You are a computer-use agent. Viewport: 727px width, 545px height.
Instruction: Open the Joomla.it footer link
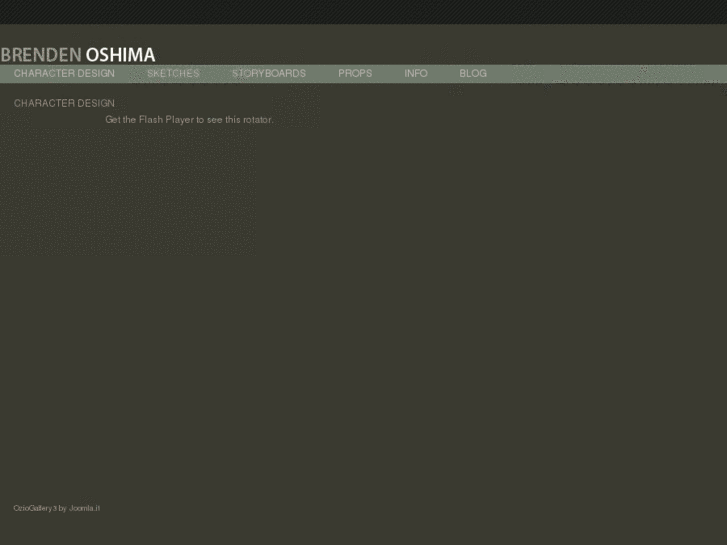tap(84, 508)
